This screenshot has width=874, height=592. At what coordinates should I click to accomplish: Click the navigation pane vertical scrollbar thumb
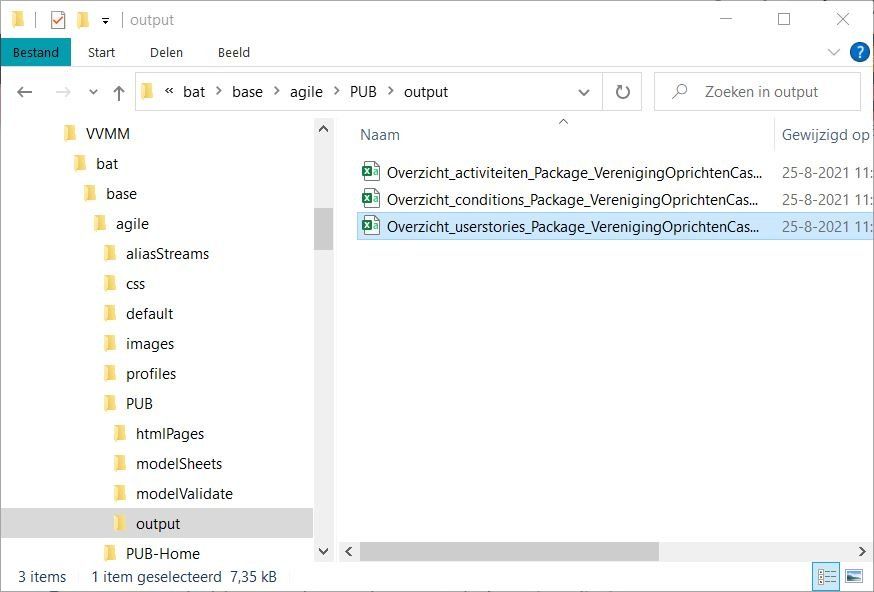[x=323, y=229]
